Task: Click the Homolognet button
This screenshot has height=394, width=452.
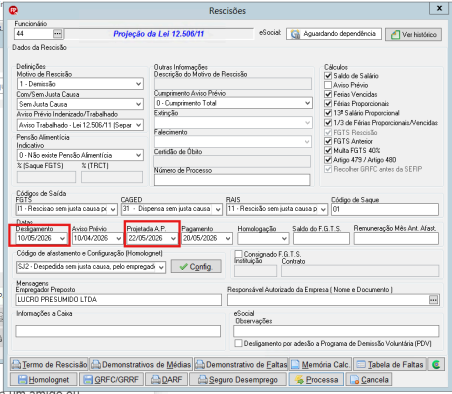Action: tap(44, 379)
